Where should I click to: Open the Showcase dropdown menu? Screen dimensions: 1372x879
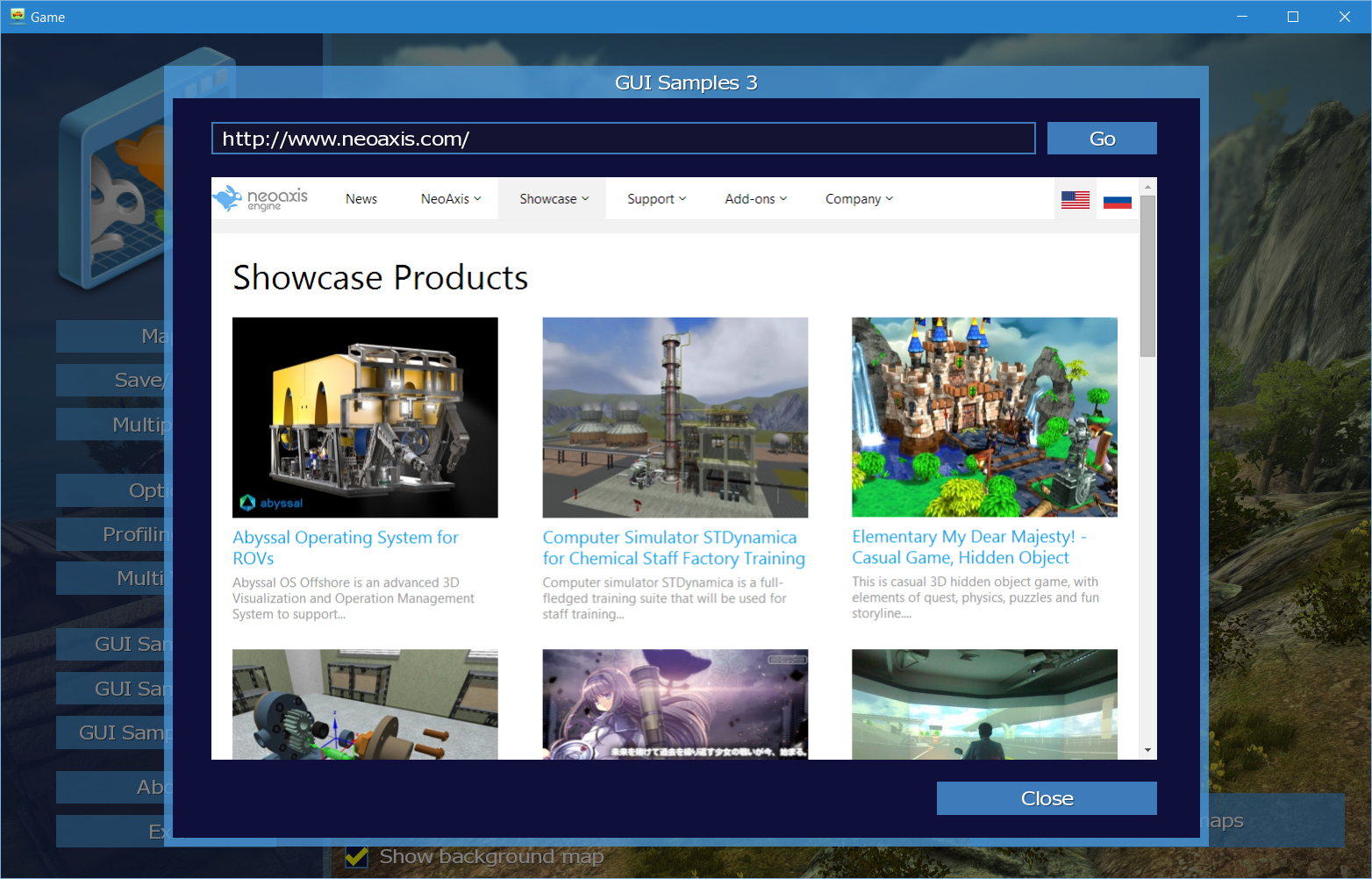(x=554, y=199)
